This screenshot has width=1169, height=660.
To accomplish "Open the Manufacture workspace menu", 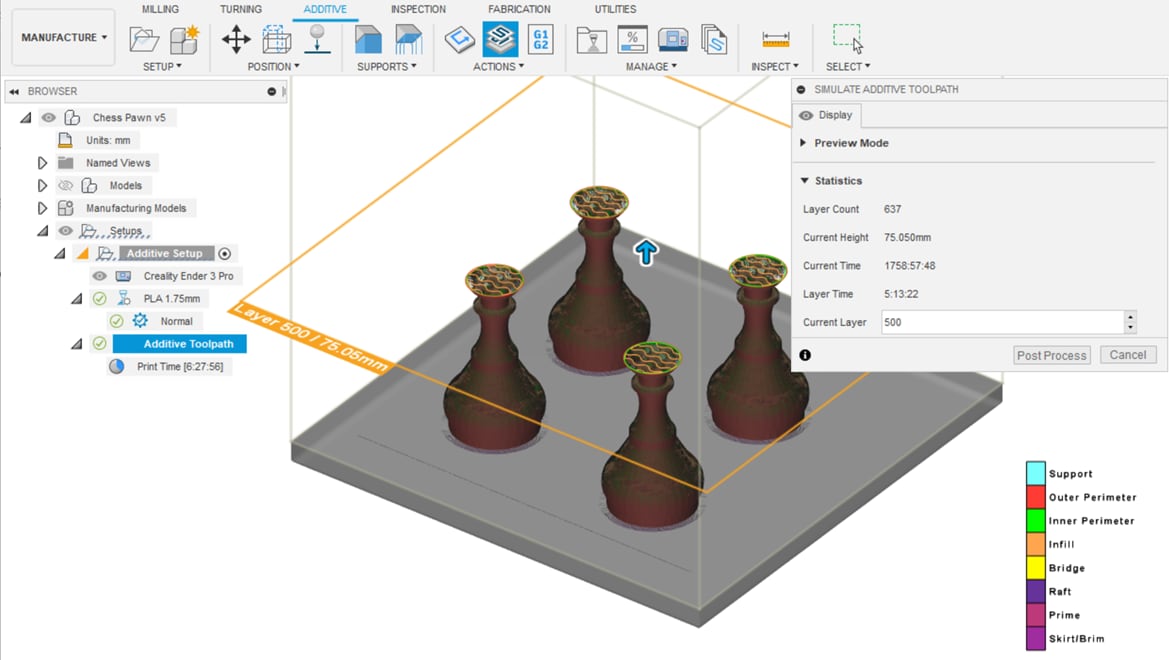I will coord(62,37).
